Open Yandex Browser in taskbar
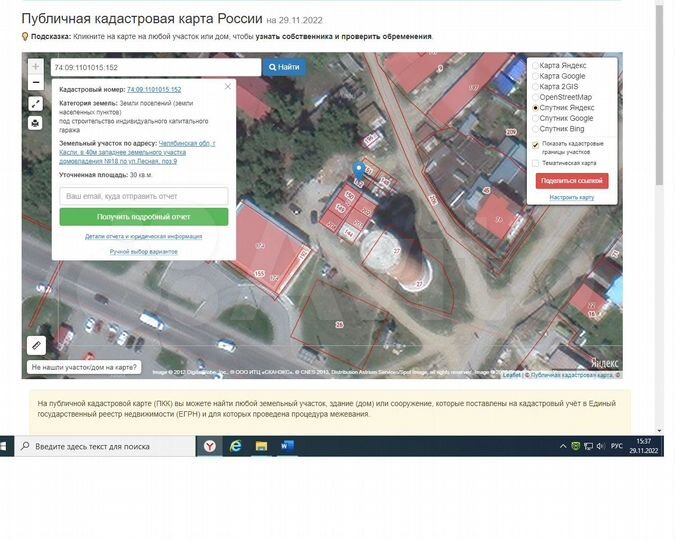The image size is (675, 540). (210, 447)
